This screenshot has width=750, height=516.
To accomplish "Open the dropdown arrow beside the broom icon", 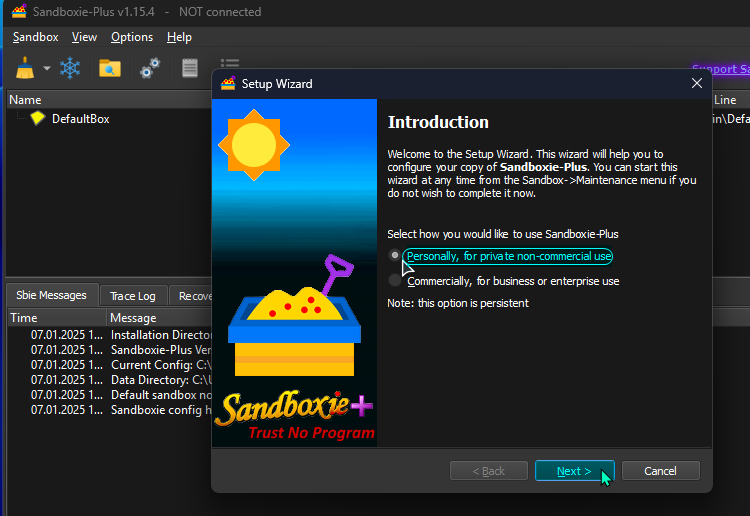I will (x=46, y=68).
